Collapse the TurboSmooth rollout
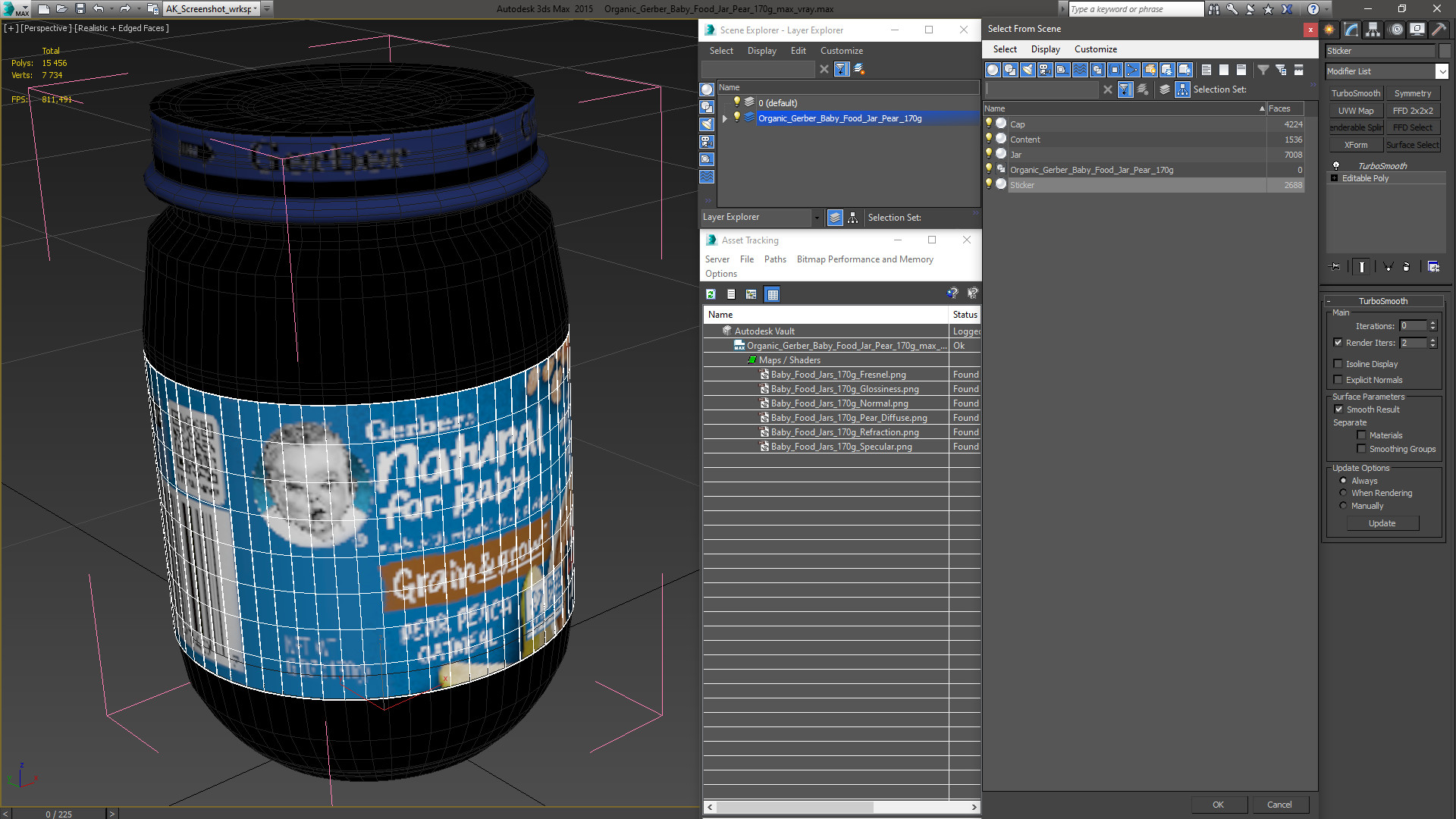Viewport: 1456px width, 819px height. (1383, 301)
